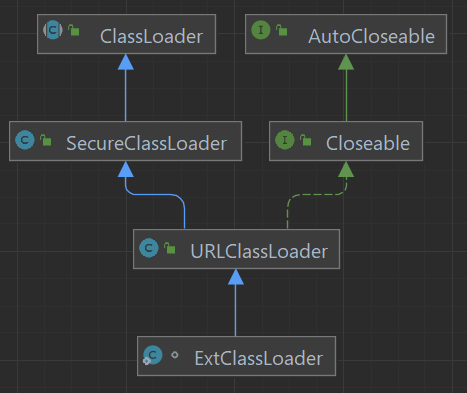Screen dimensions: 467x393
Task: Click the class icon on SecureClassLoader
Action: pyautogui.click(x=25, y=140)
